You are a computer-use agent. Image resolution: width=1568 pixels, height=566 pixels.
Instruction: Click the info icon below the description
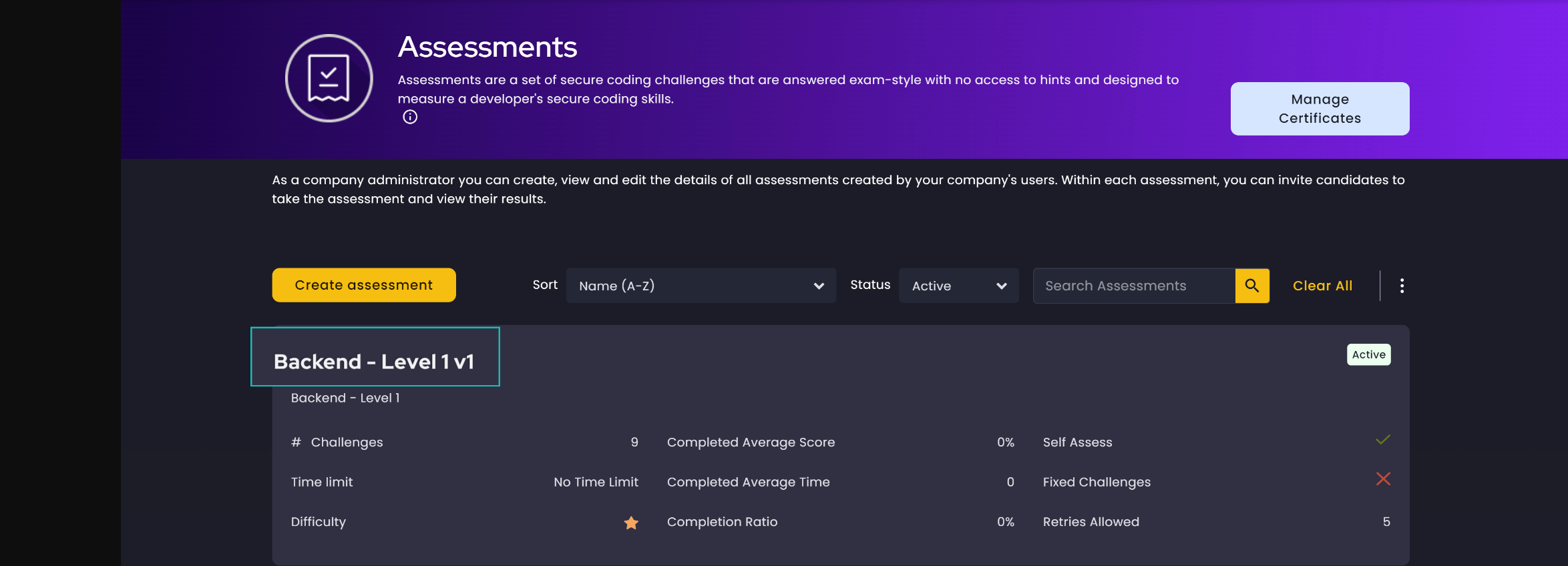(x=410, y=117)
